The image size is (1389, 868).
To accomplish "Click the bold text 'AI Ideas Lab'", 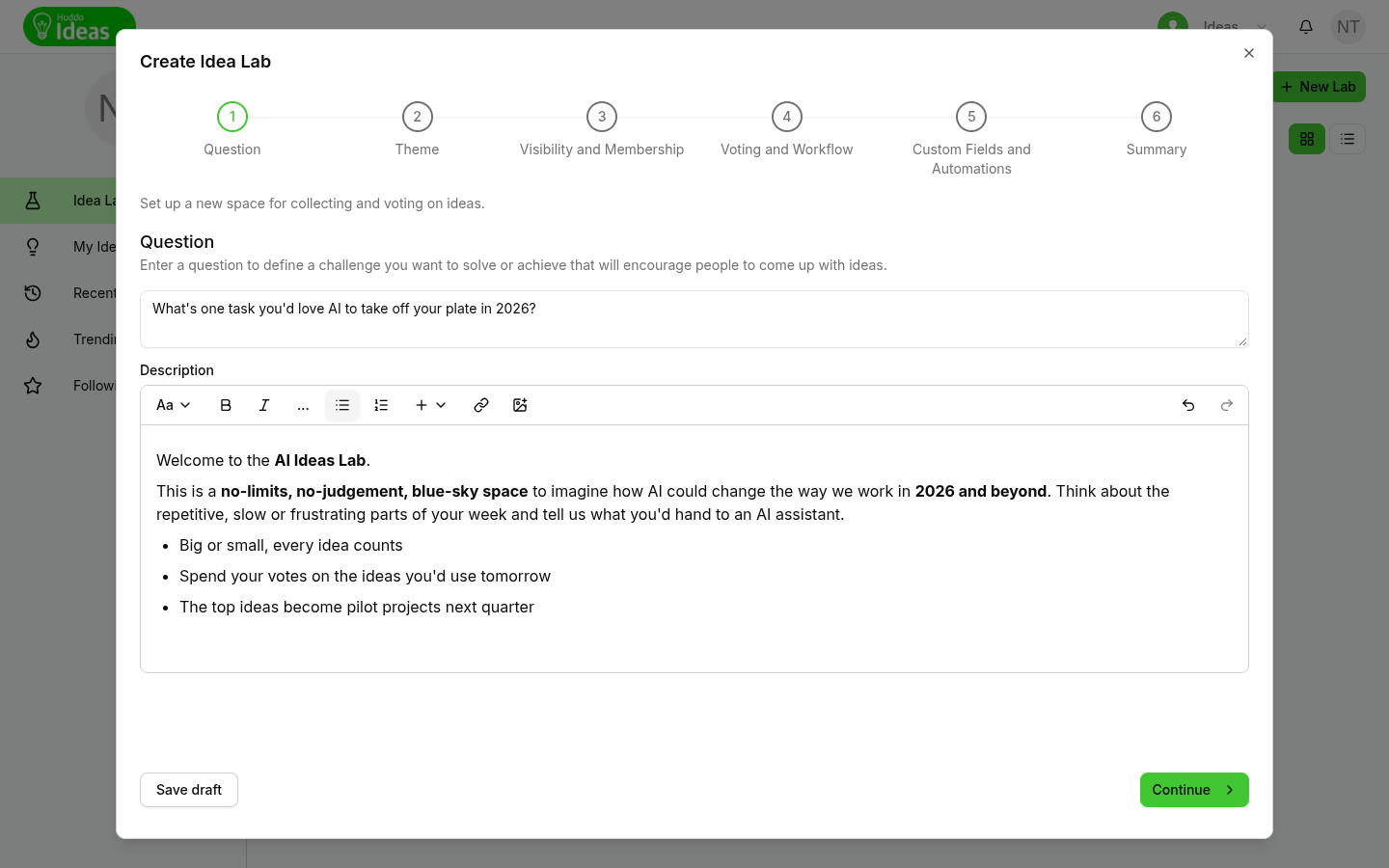I will coord(320,460).
